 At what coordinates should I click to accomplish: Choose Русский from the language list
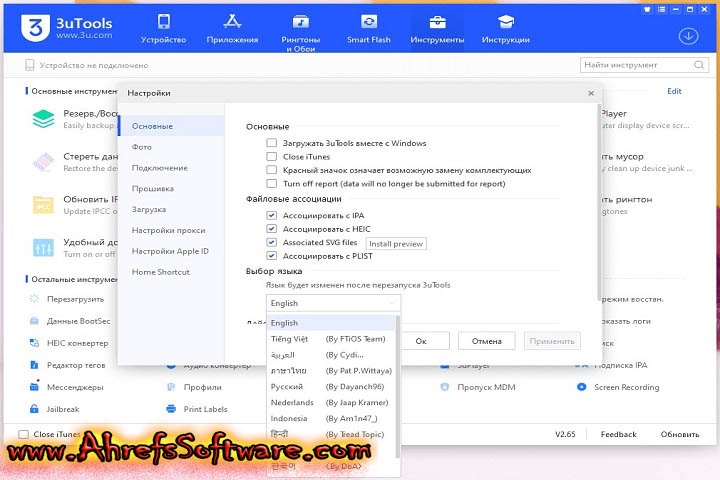289,386
